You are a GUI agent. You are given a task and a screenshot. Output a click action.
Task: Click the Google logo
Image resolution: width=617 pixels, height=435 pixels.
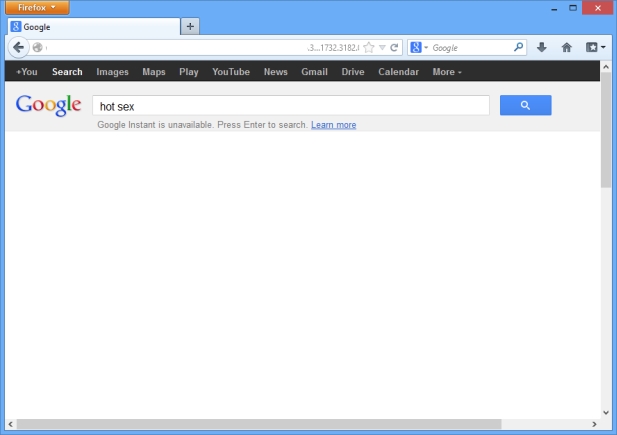point(48,105)
